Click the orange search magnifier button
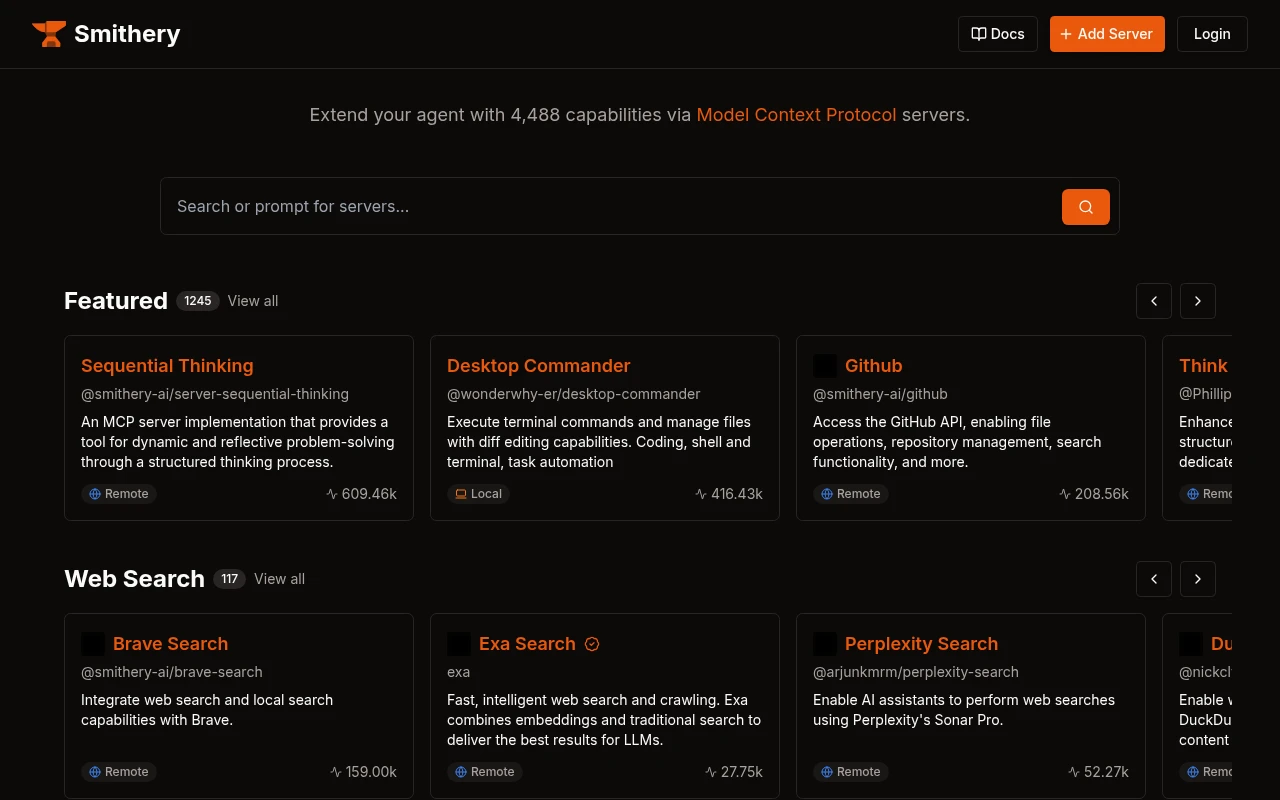This screenshot has height=800, width=1280. coord(1085,207)
